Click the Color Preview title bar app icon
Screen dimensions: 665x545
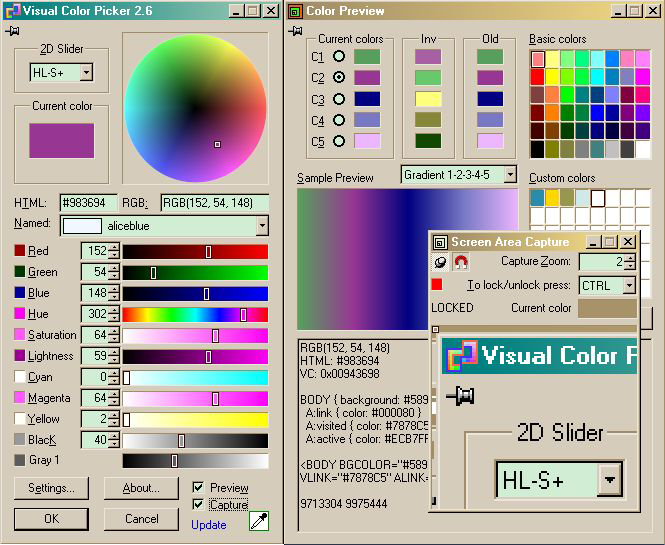tap(296, 11)
